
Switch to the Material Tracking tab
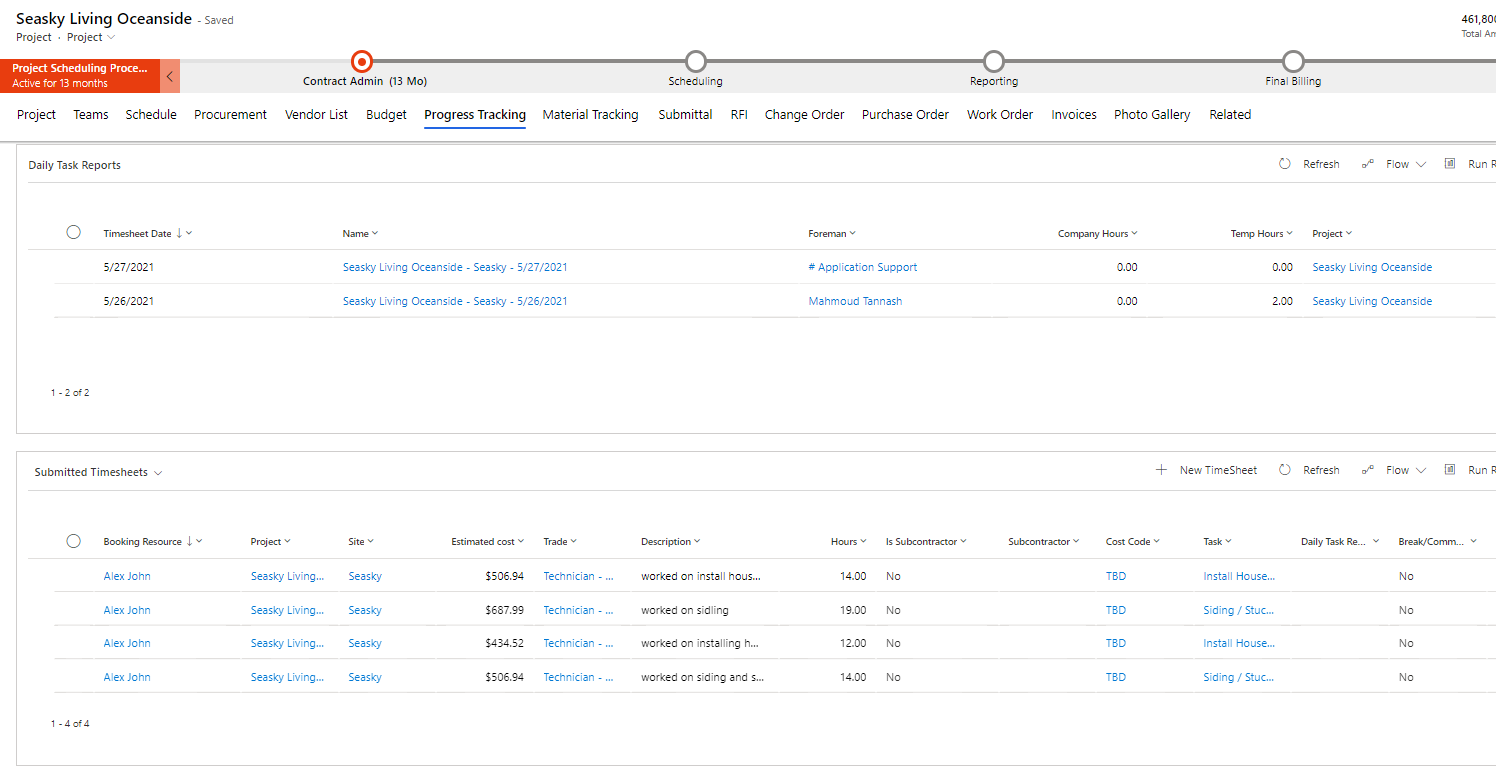pos(590,115)
